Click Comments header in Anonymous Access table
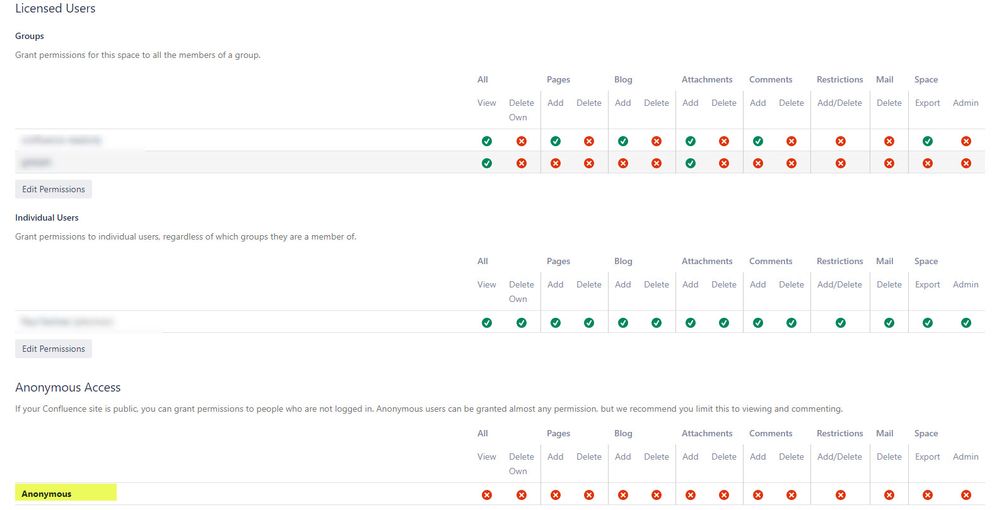999x510 pixels. tap(771, 434)
